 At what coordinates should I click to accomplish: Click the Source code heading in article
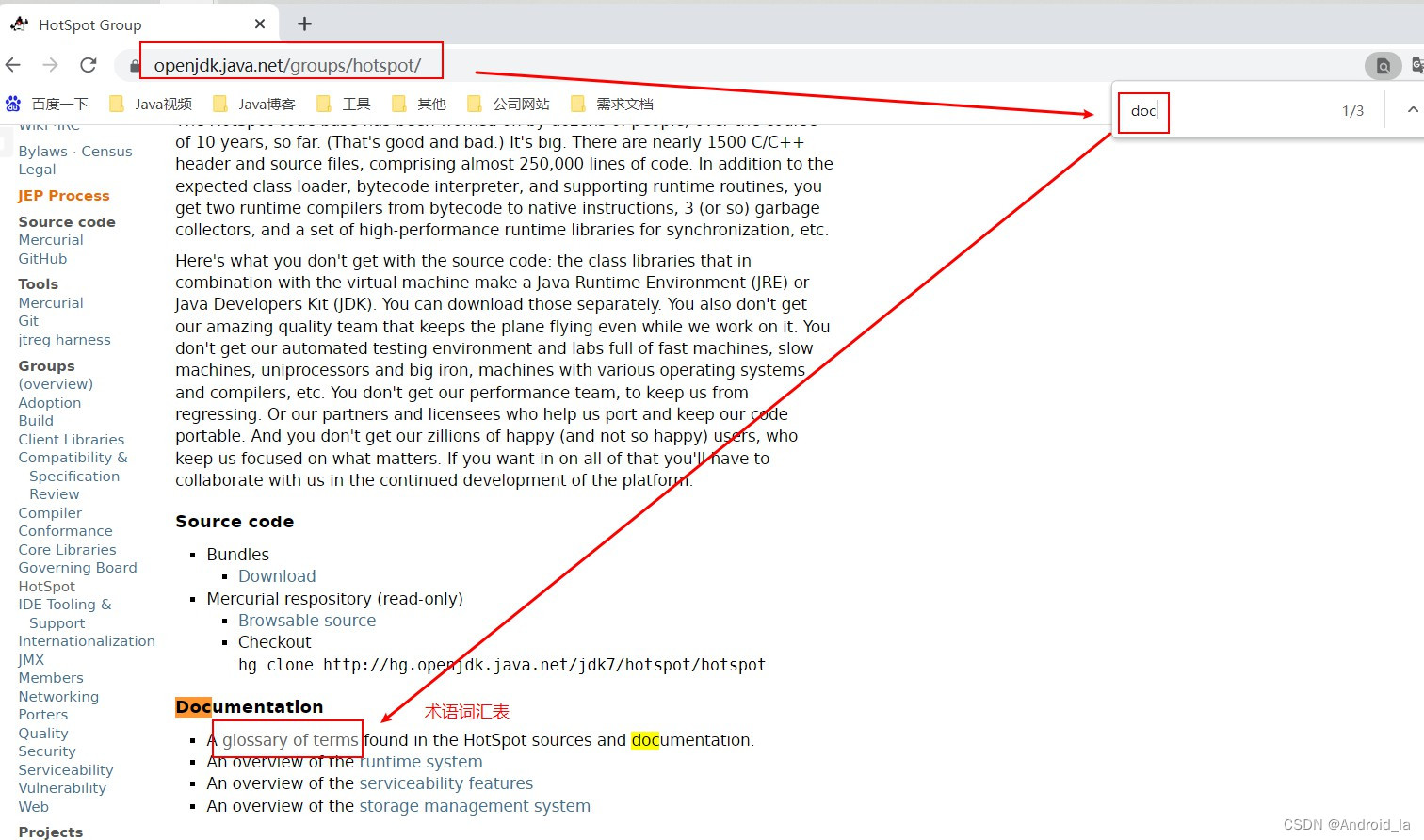(235, 522)
